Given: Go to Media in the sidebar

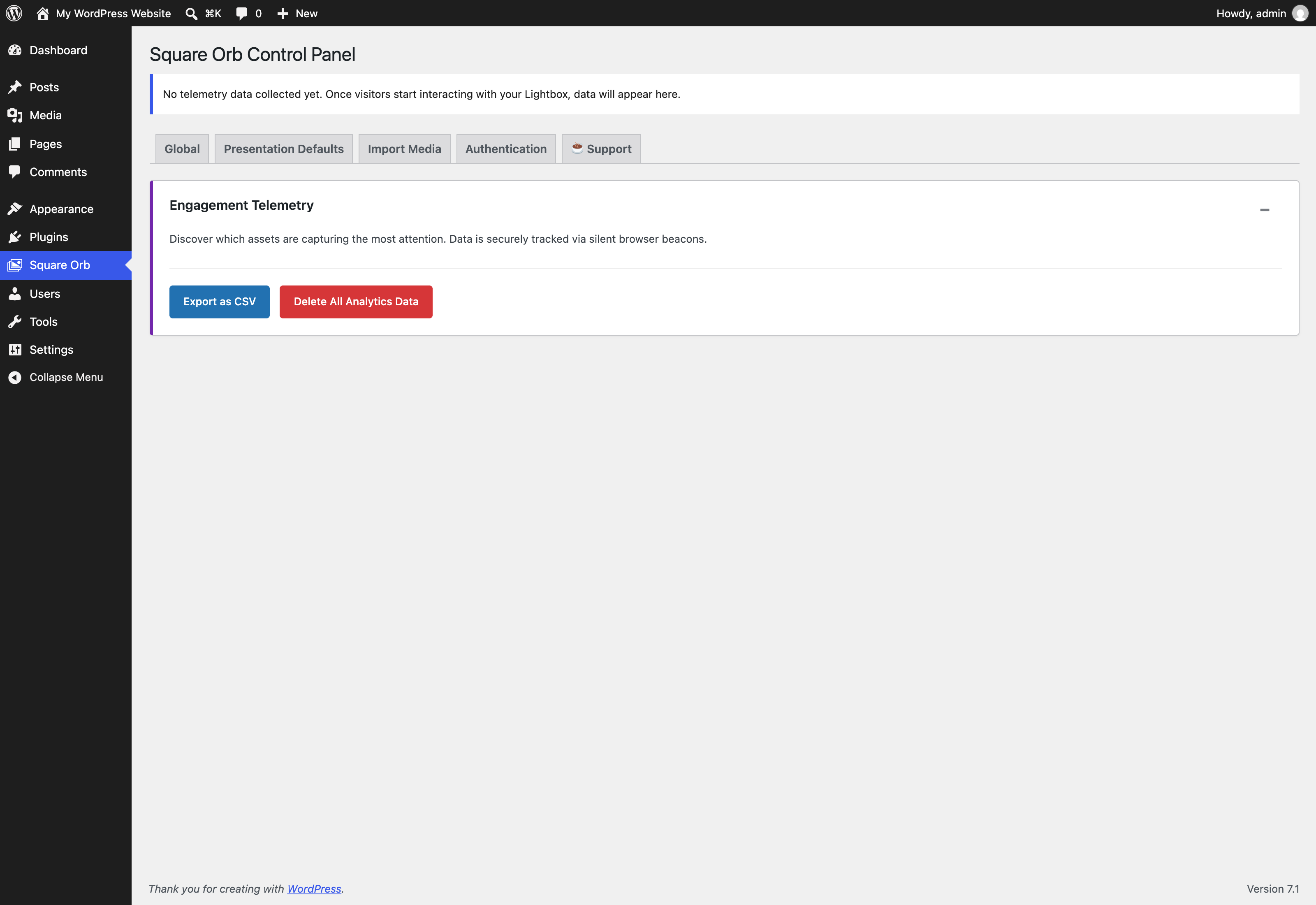Looking at the screenshot, I should point(66,115).
